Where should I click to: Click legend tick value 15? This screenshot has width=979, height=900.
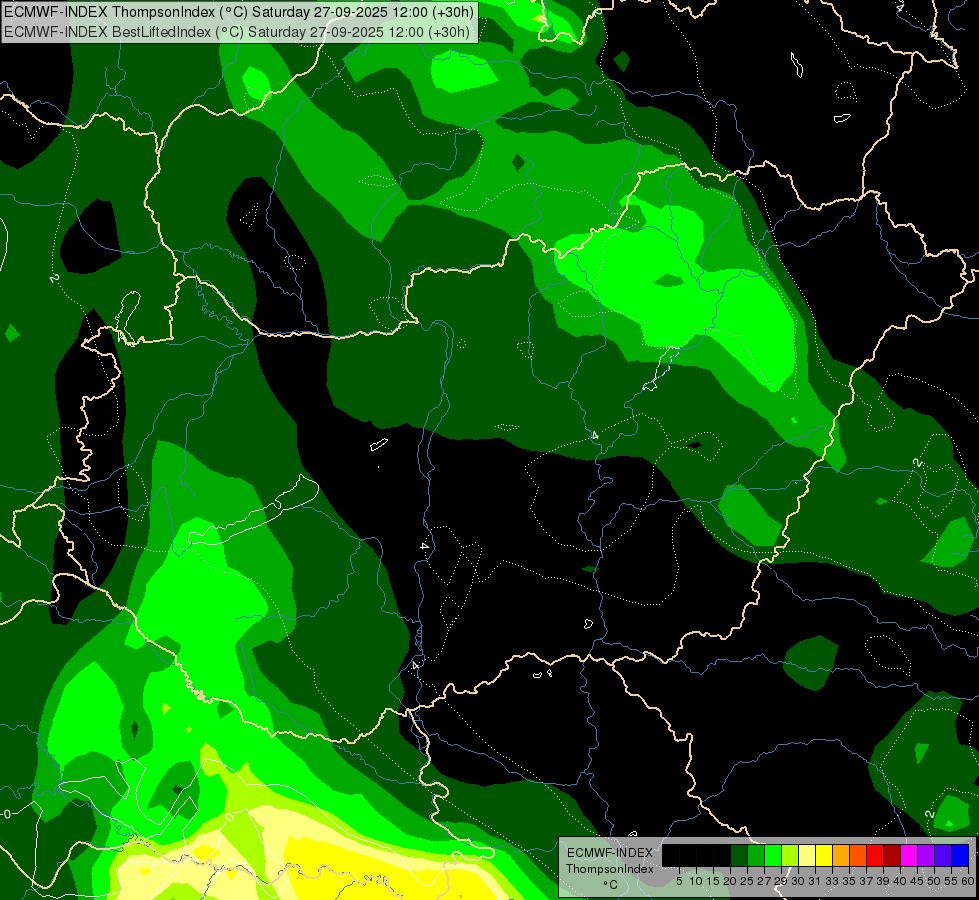coord(714,881)
